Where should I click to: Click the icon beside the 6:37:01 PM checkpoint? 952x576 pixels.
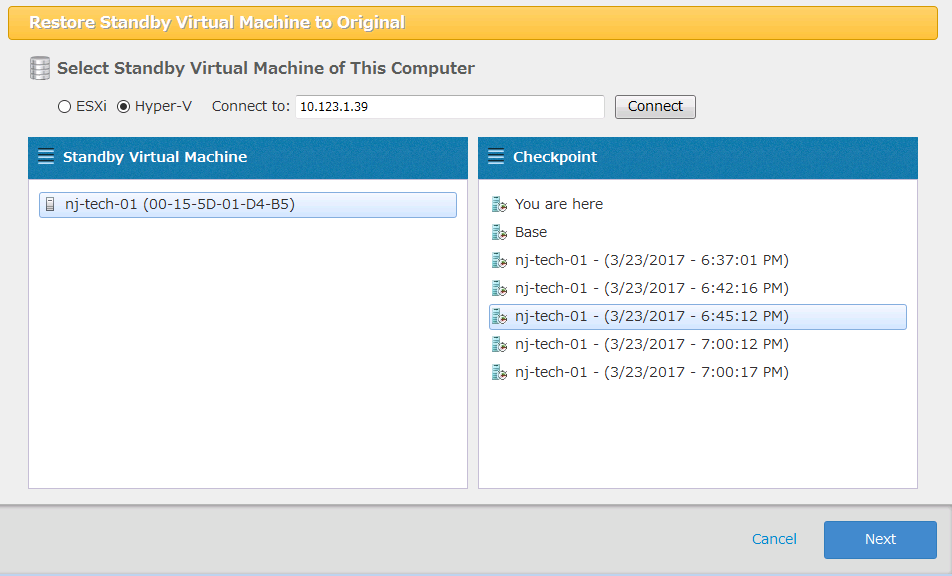click(x=500, y=260)
